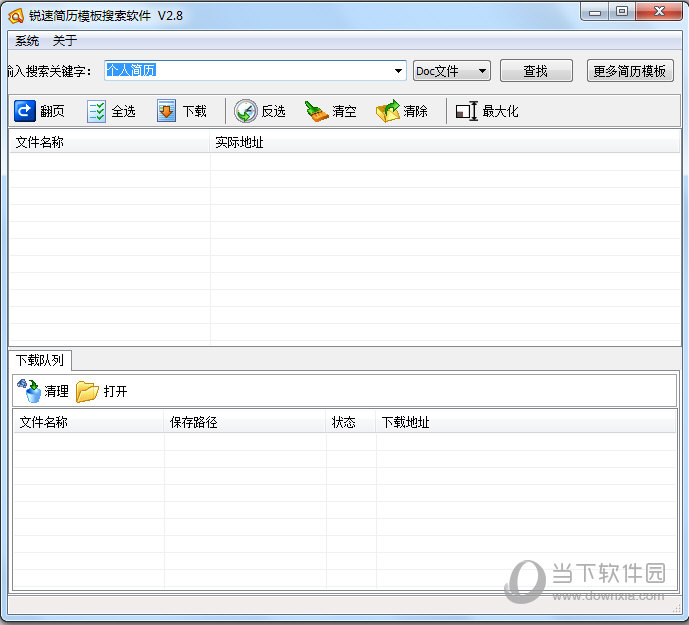Click the app logo in title bar
Screen dimensions: 689x625
pos(16,16)
